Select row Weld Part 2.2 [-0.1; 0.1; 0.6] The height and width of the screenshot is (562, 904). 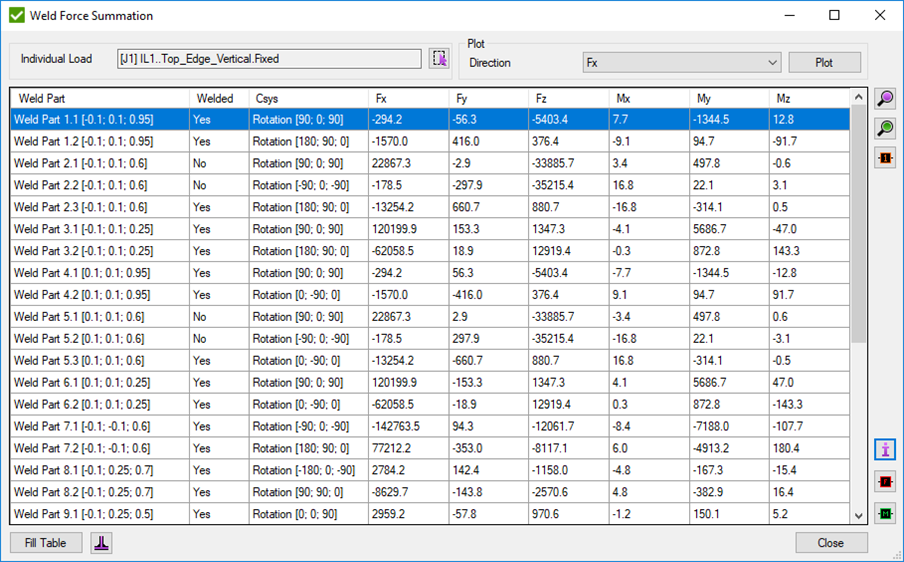point(430,185)
